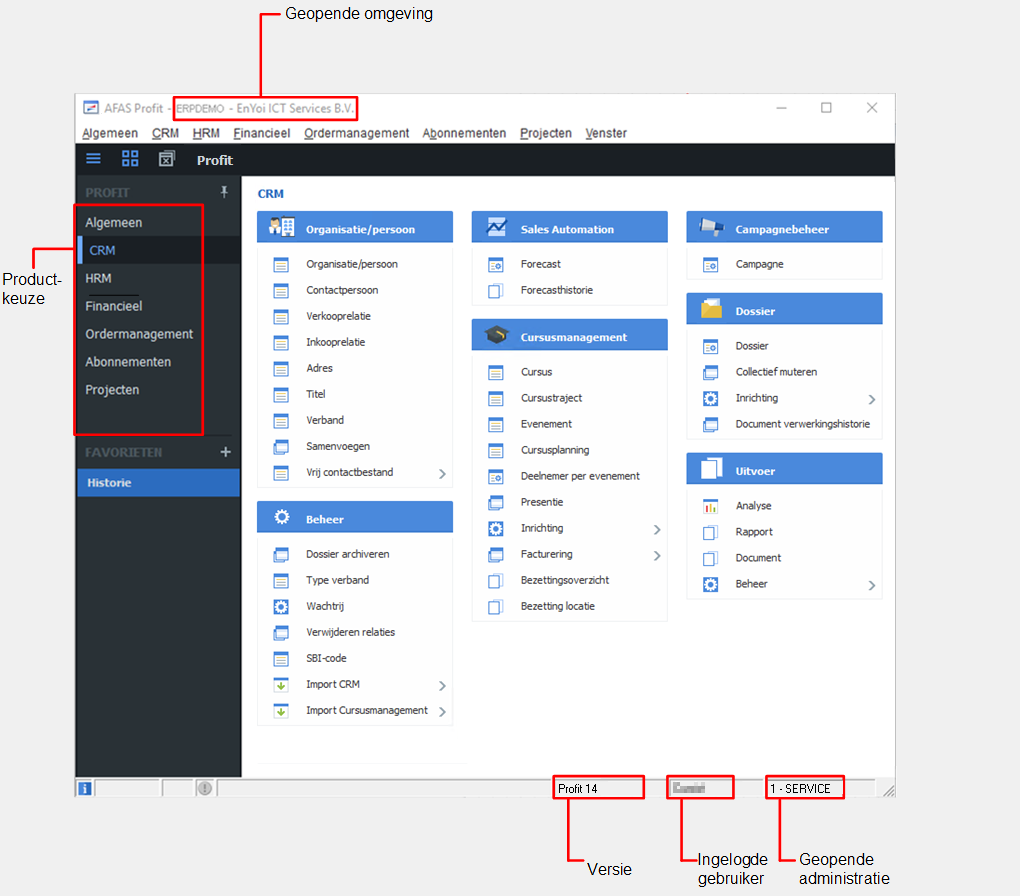Click the Dossier archiveren icon

[281, 554]
